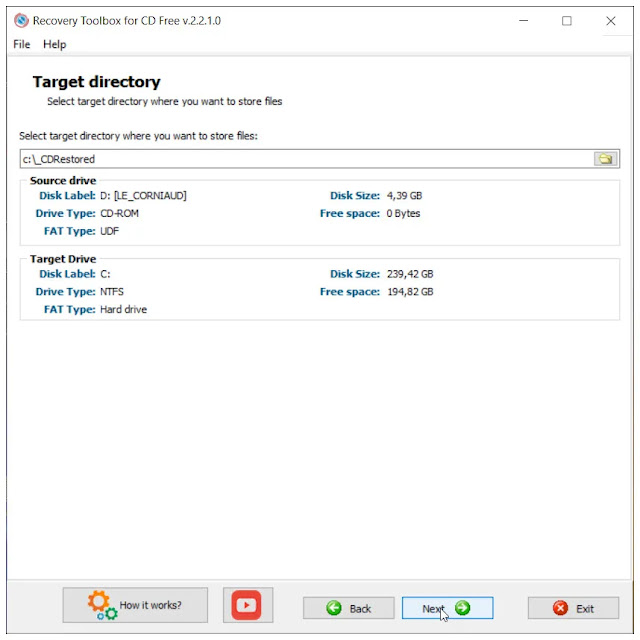Click the target directory path field

click(x=306, y=159)
